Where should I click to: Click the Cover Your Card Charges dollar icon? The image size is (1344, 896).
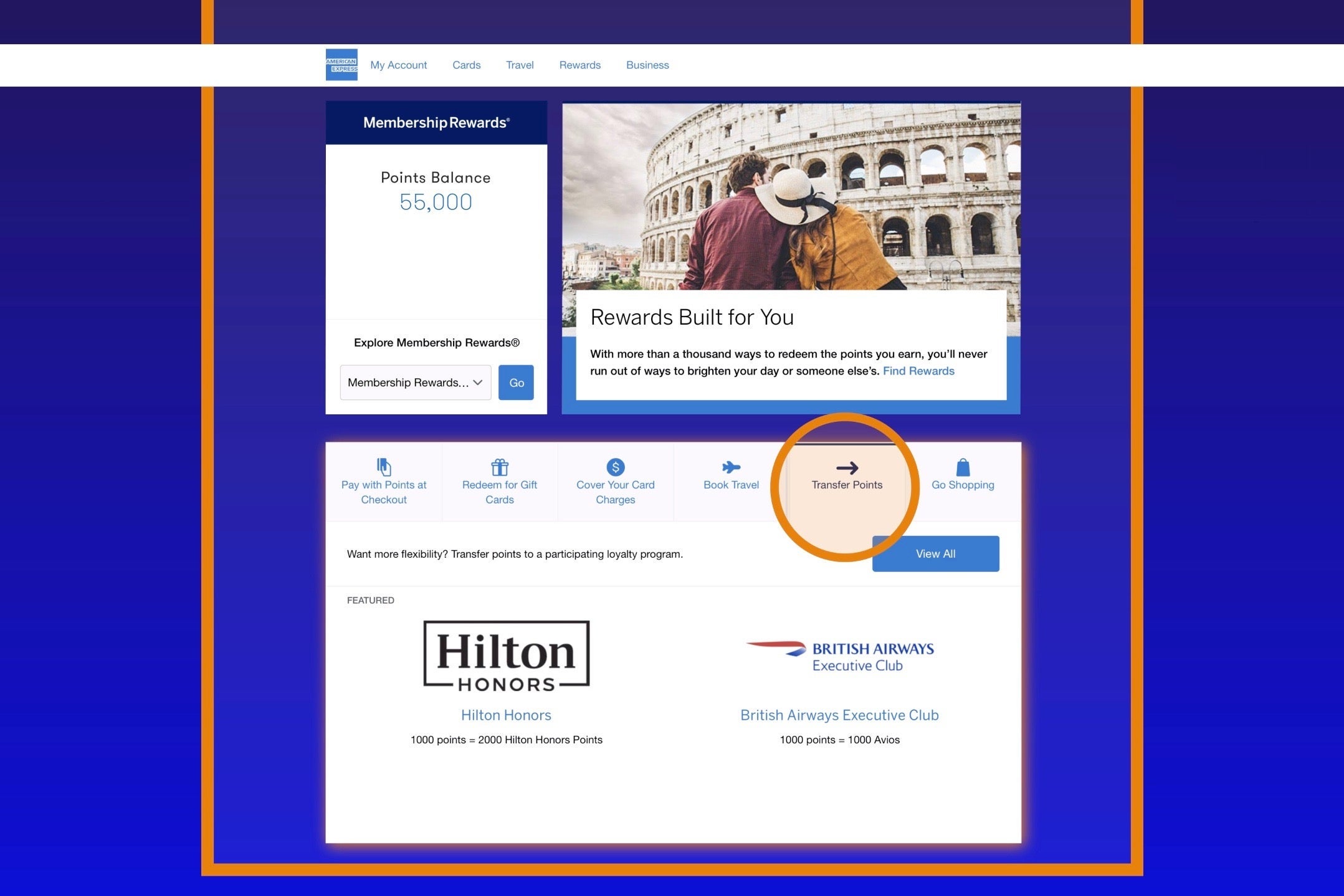tap(616, 467)
